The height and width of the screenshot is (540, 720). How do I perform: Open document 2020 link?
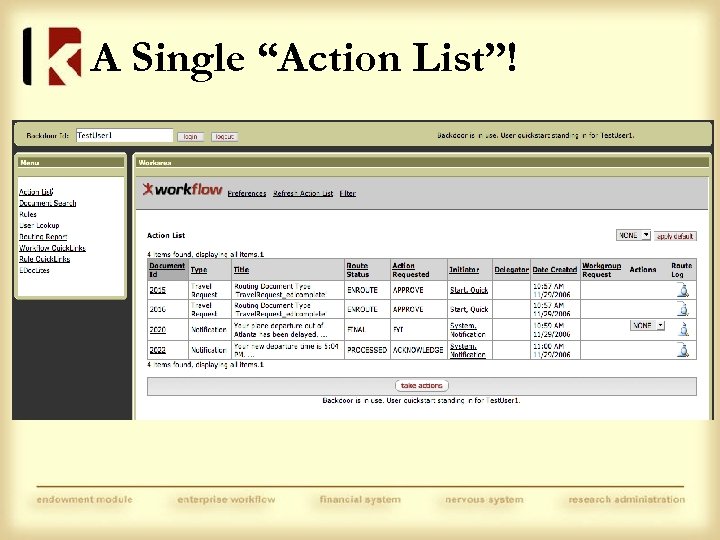pyautogui.click(x=158, y=329)
